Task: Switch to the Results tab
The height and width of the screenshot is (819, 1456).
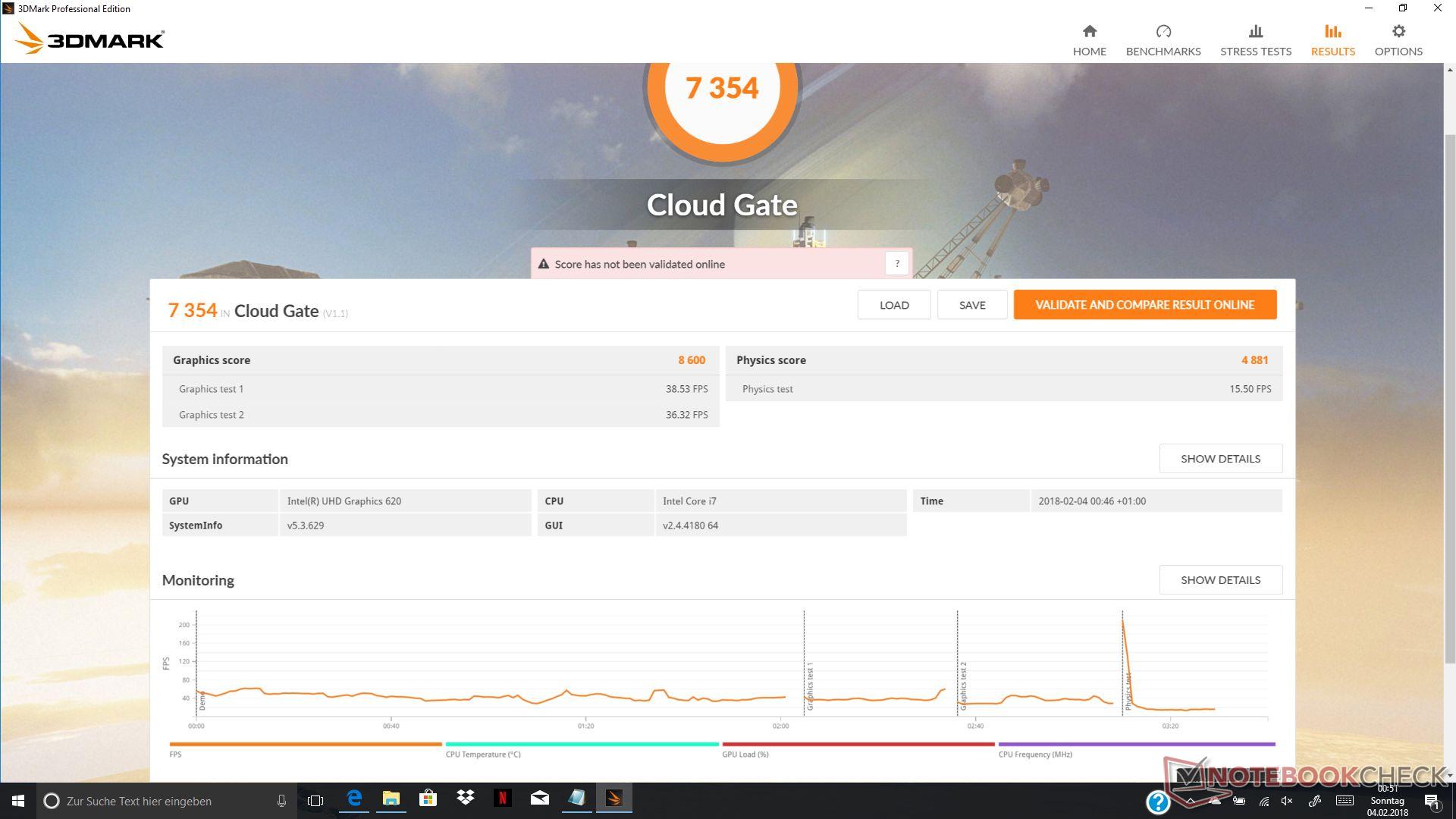Action: (1332, 39)
